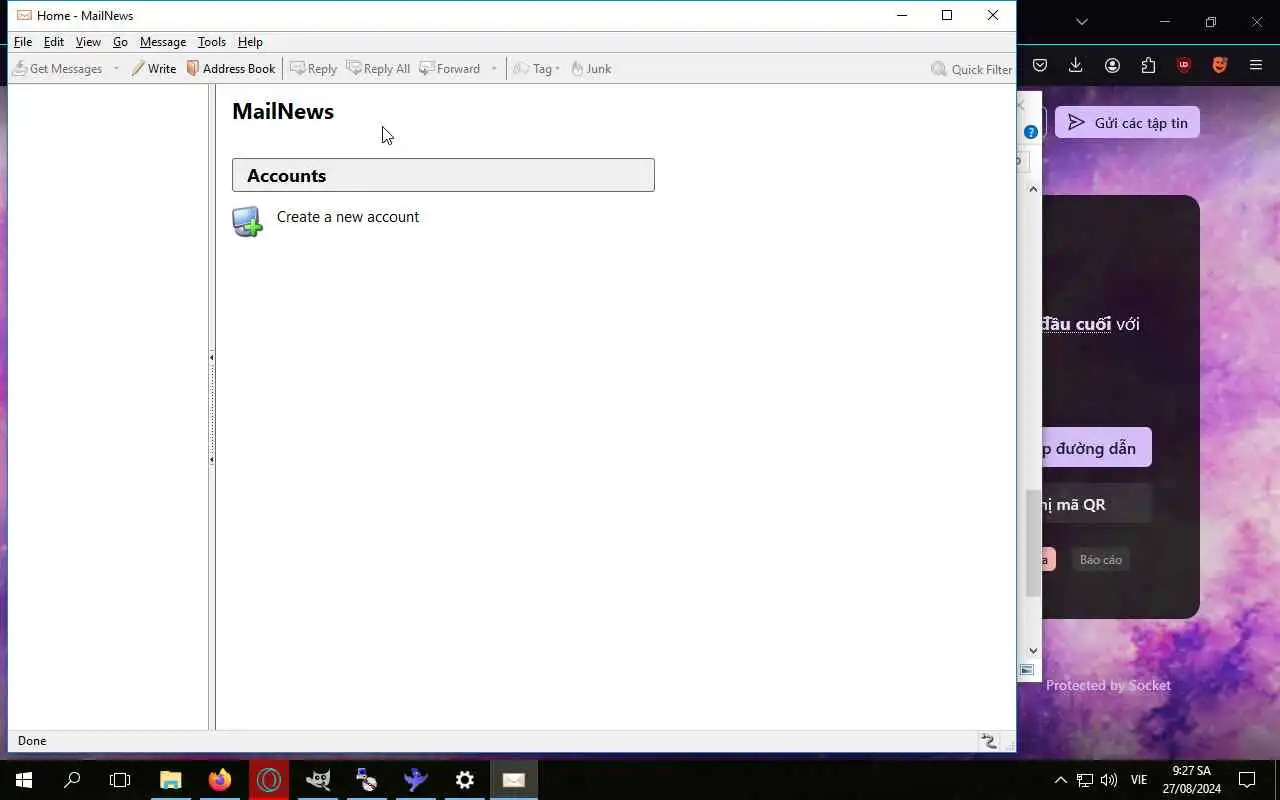The width and height of the screenshot is (1280, 800).
Task: Open the Edit menu
Action: (x=54, y=42)
